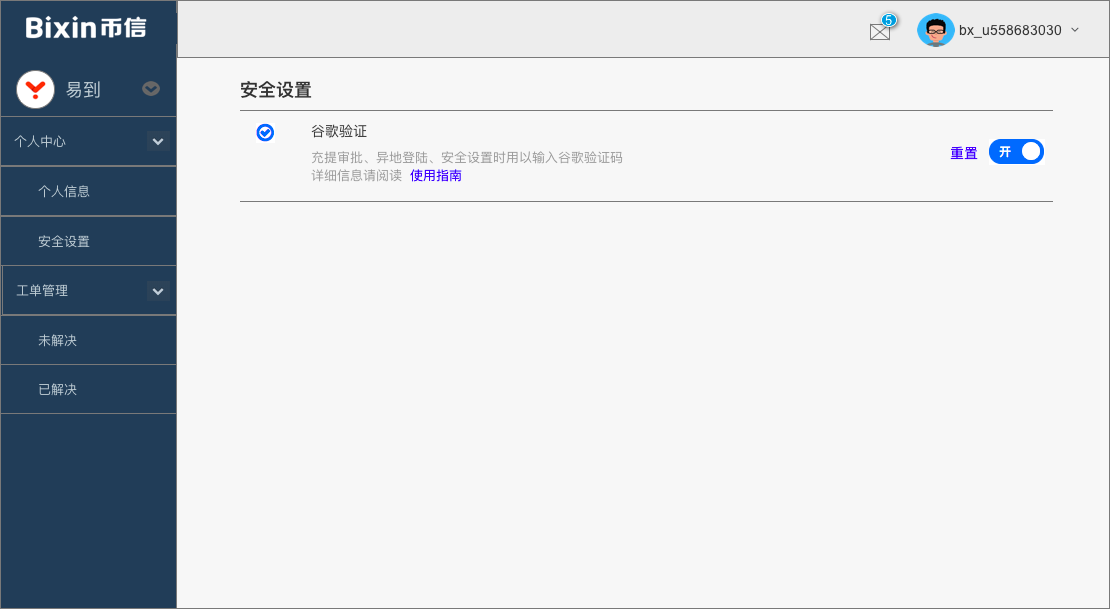This screenshot has height=609, width=1110.
Task: Open the 已解决 tickets list
Action: 57,389
